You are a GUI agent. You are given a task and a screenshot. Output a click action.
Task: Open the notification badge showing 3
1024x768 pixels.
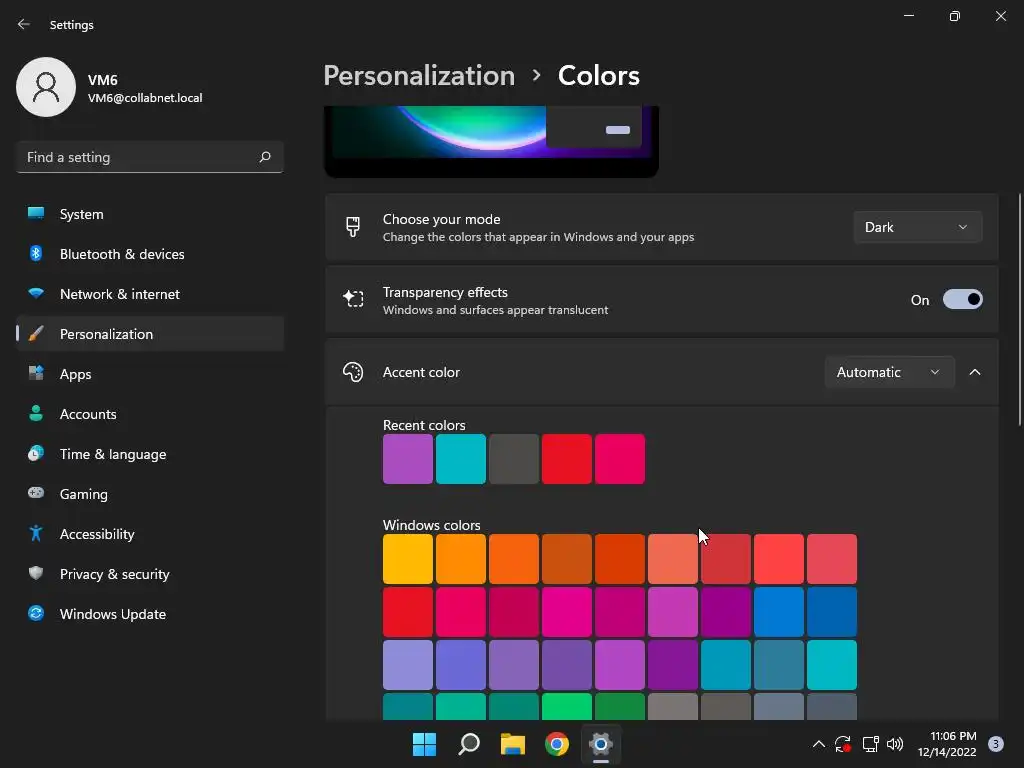[x=996, y=744]
